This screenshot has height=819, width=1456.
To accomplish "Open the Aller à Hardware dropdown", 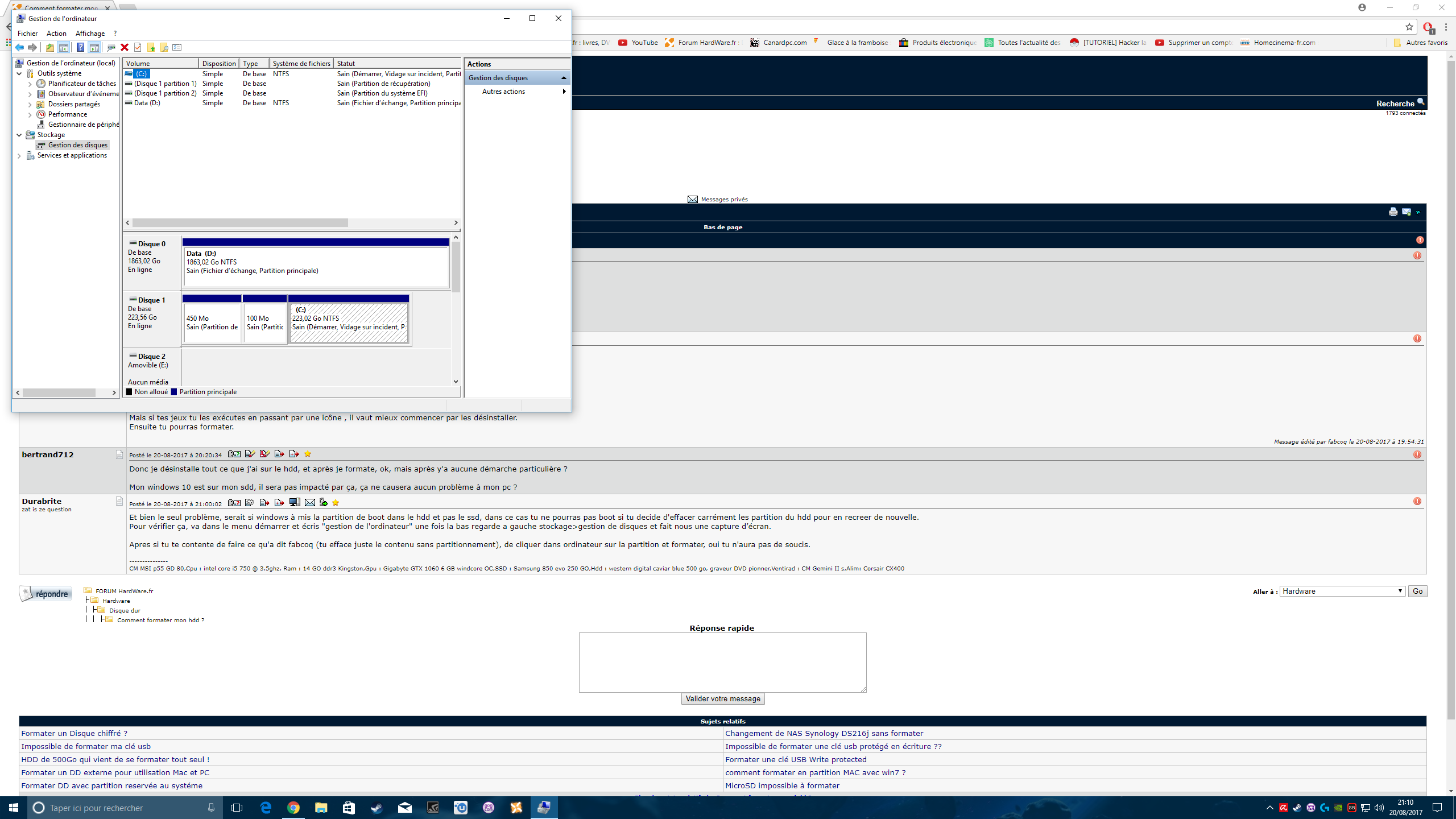I will [1342, 591].
